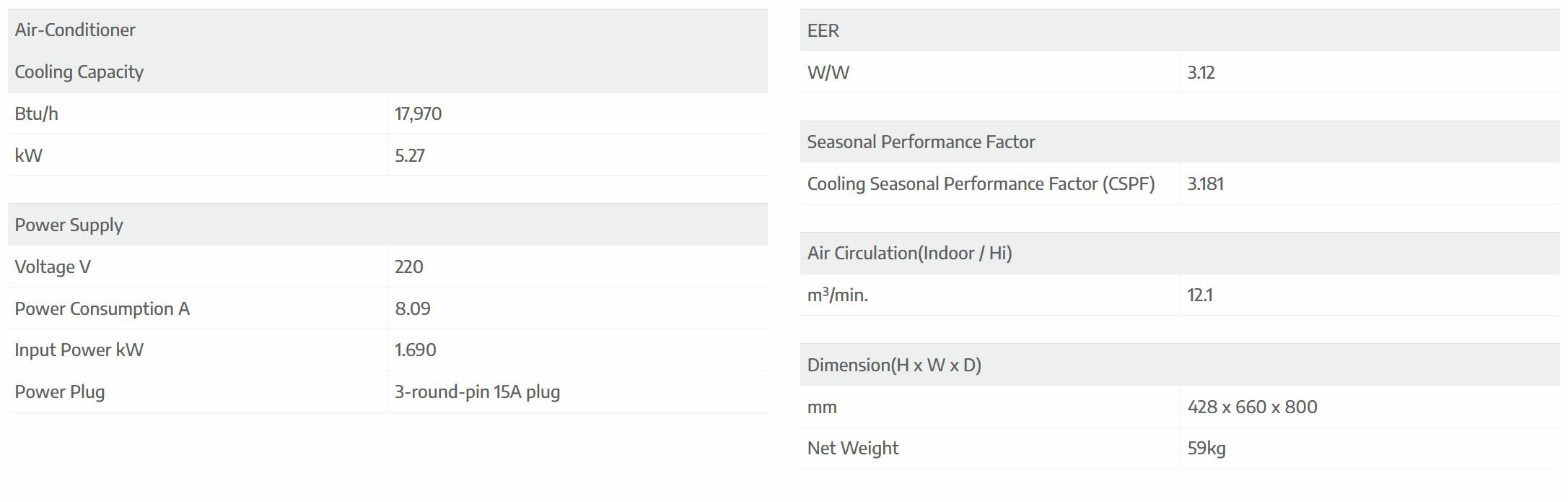The image size is (1568, 502).
Task: Click the Seasonal Performance Factor header
Action: click(x=921, y=142)
